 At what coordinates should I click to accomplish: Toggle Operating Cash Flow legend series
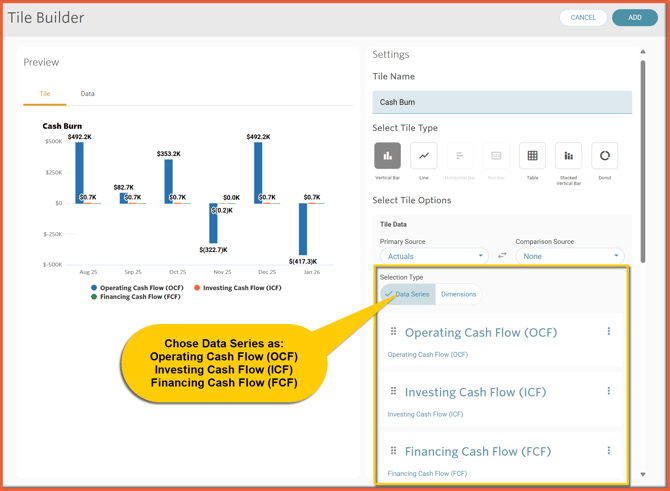coord(141,288)
